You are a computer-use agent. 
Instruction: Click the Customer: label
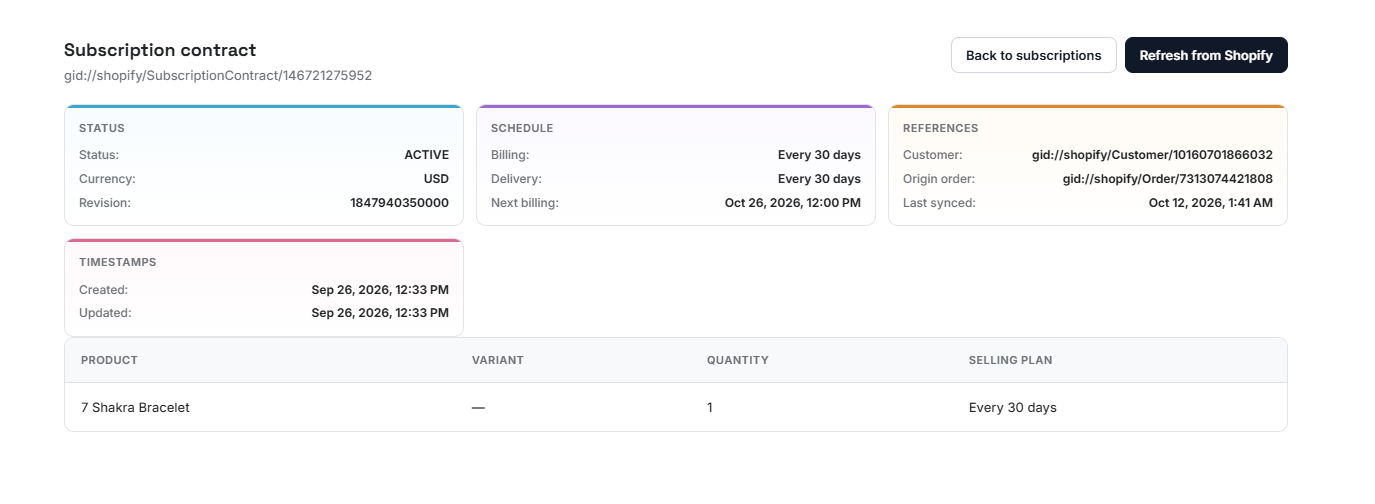coord(933,155)
